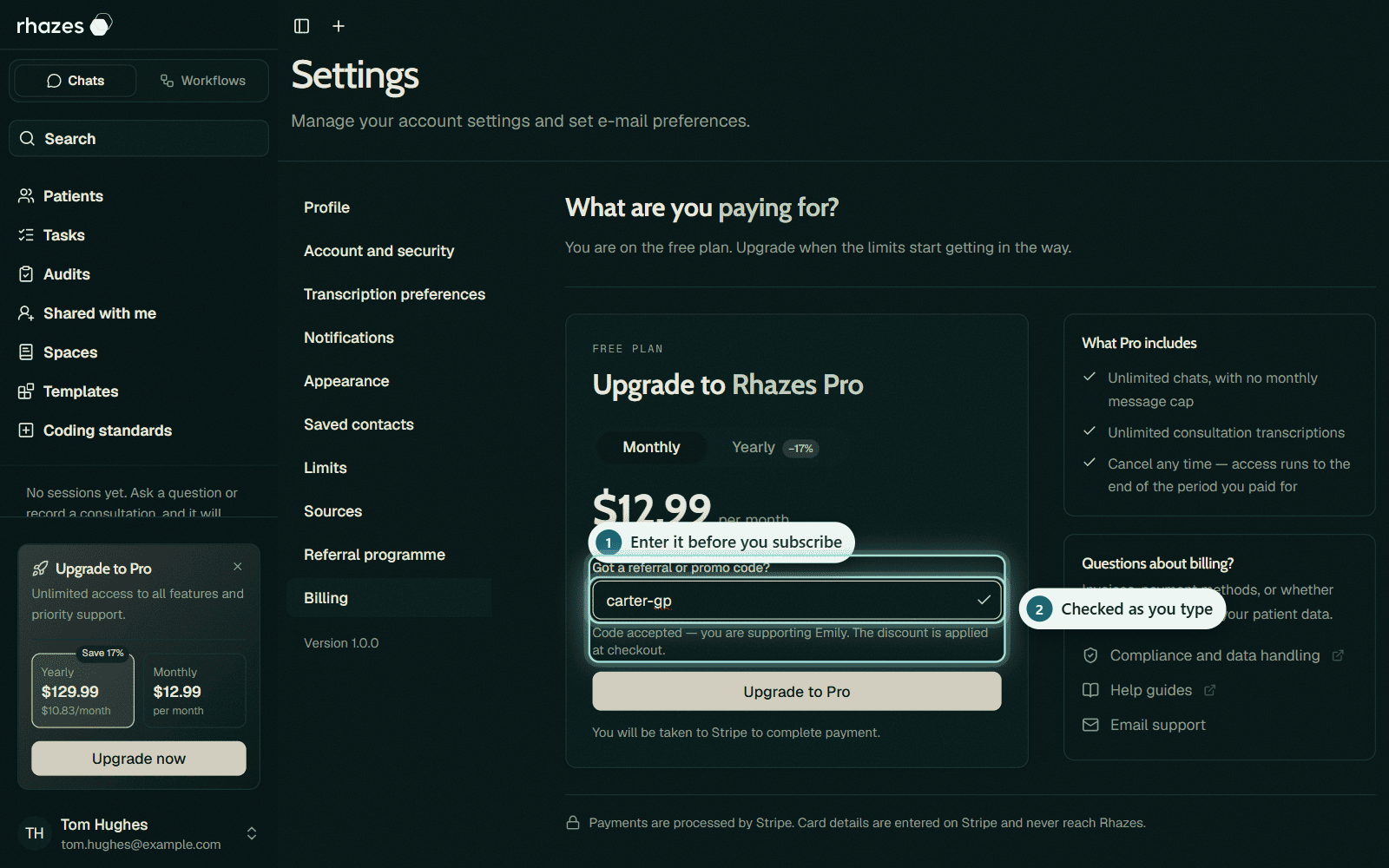
Task: Open Saved contacts settings
Action: point(389,424)
